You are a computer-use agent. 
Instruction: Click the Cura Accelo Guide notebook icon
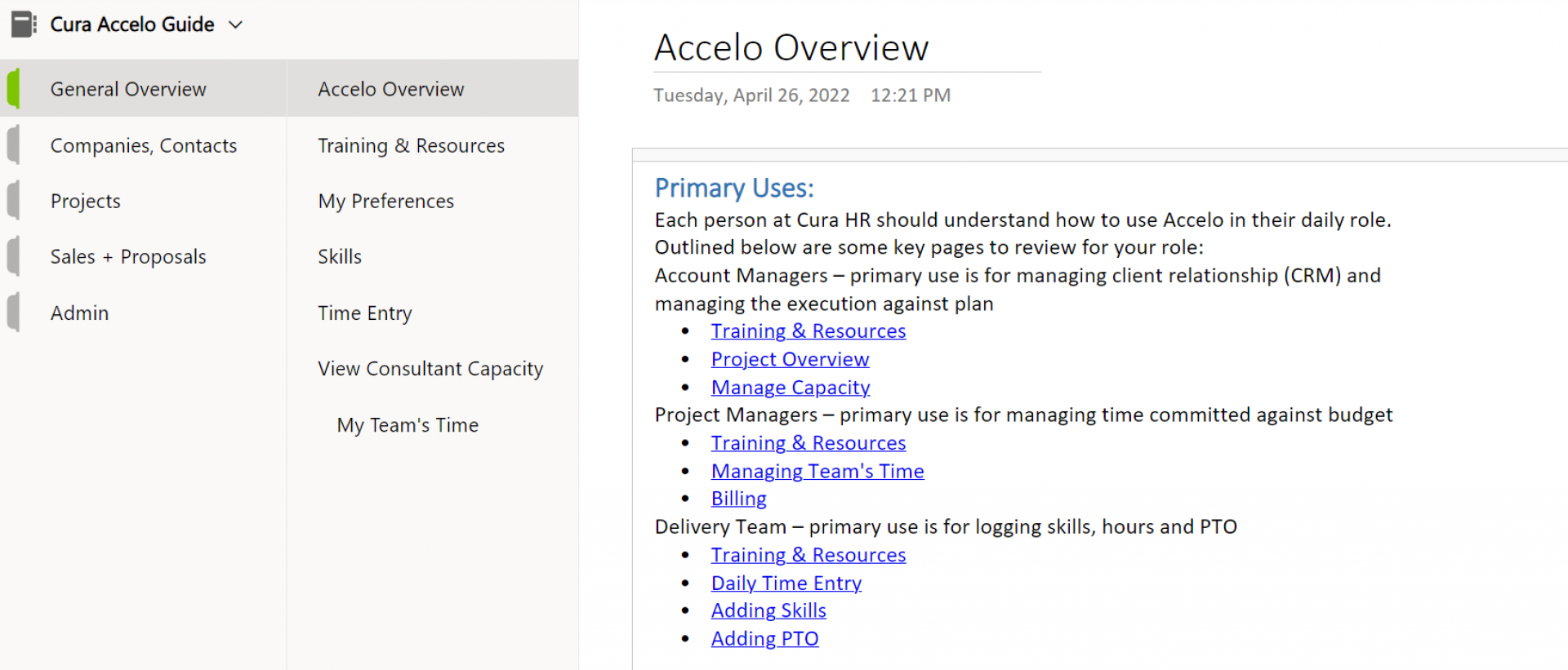coord(24,24)
